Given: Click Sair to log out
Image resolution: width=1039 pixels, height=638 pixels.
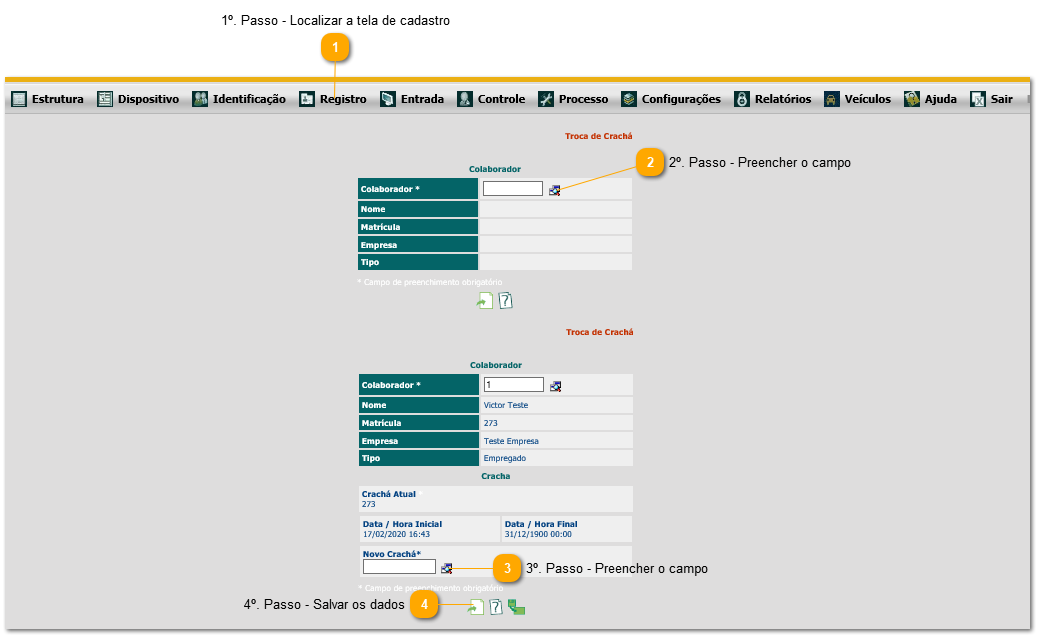Looking at the screenshot, I should coord(991,99).
